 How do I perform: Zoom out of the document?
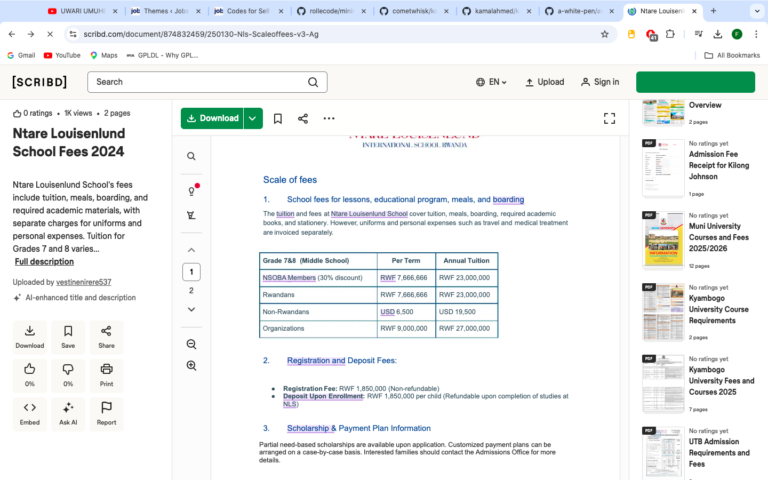pyautogui.click(x=192, y=344)
